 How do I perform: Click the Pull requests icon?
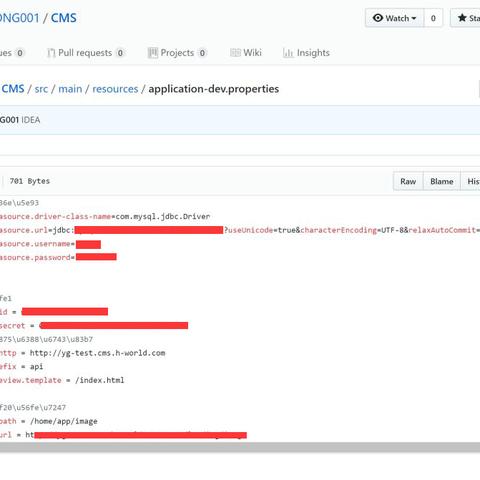(51, 53)
